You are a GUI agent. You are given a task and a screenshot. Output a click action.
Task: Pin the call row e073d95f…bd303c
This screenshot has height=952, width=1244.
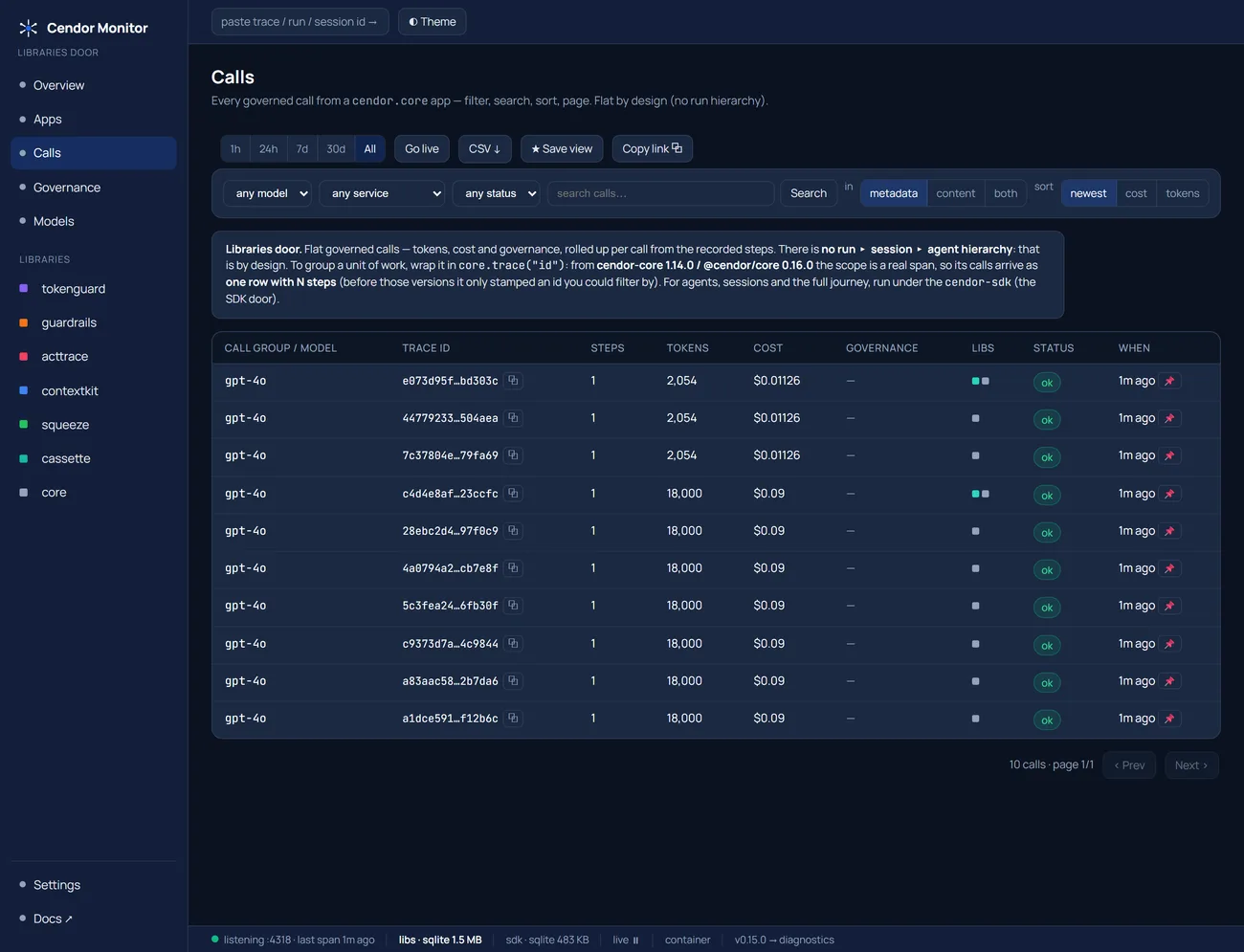(1169, 381)
